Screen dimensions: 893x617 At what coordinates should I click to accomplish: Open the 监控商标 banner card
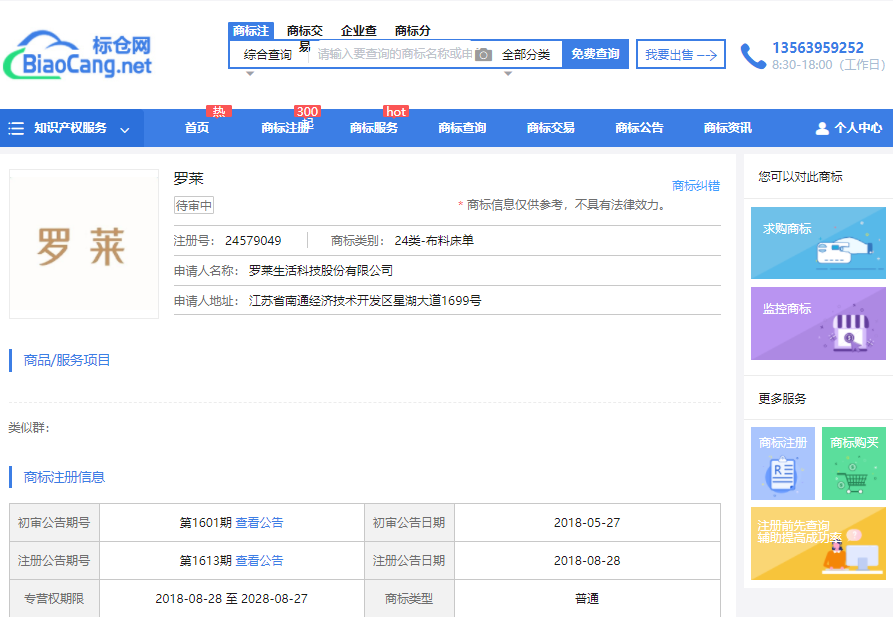tap(818, 323)
